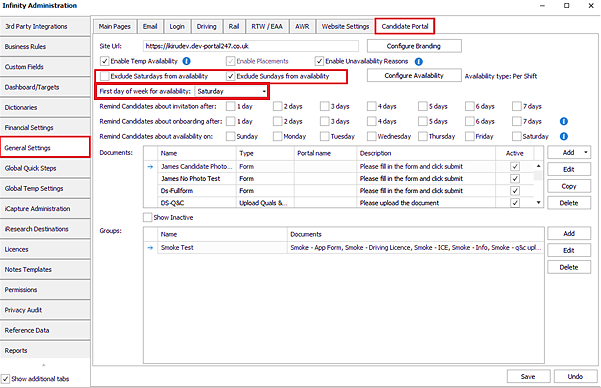Click documents list scroll down arrow
Viewport: 601px width, 388px height.
pos(538,202)
